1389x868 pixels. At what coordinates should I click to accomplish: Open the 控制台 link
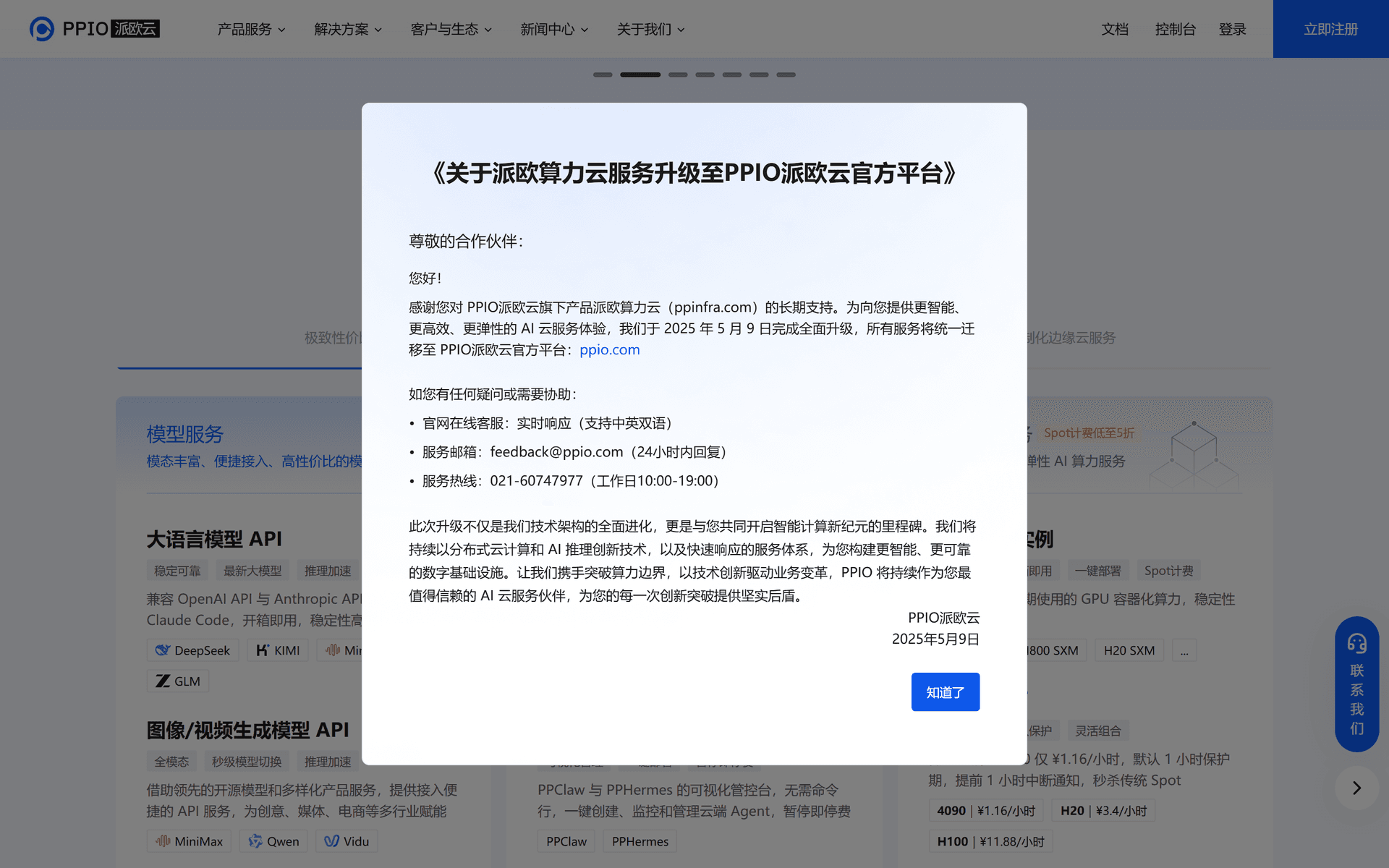click(x=1176, y=29)
